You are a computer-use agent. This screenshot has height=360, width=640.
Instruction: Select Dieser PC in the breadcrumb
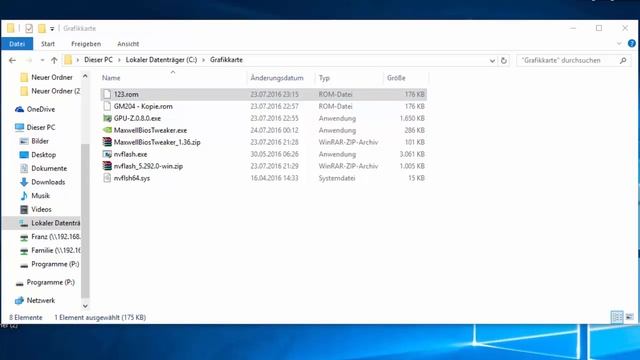pyautogui.click(x=98, y=60)
